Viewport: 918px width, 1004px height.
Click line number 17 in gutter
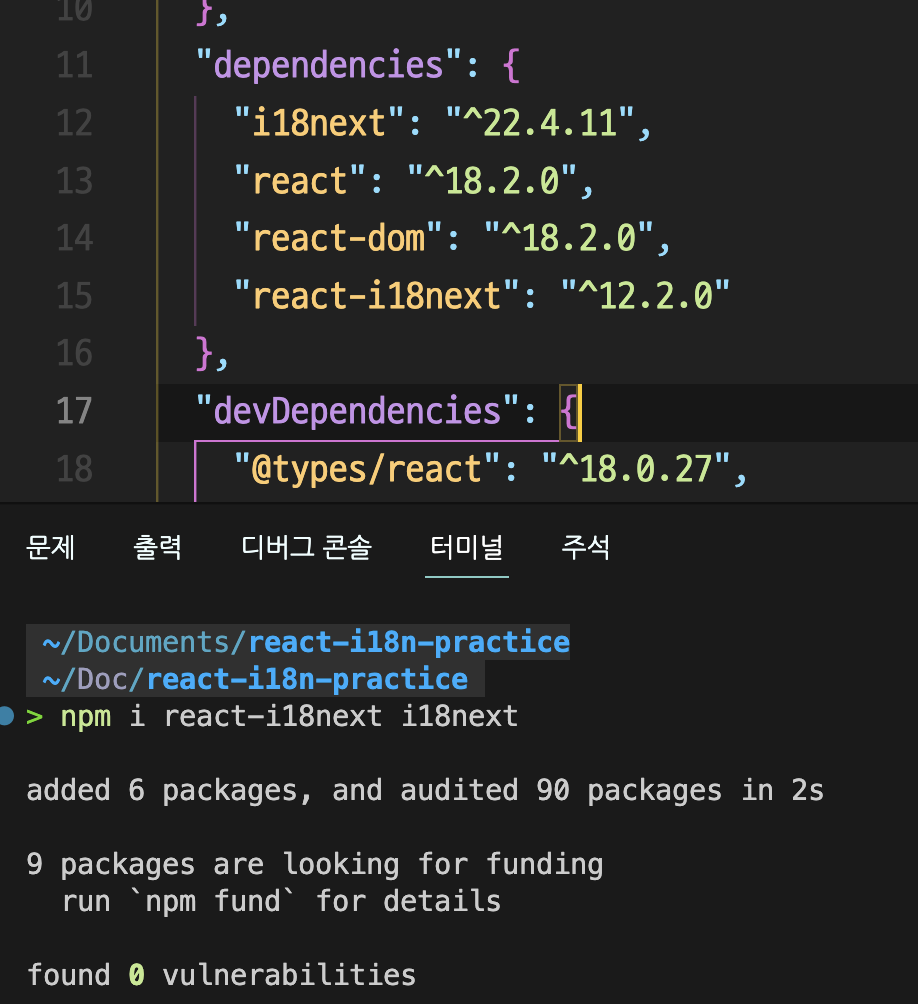(x=75, y=412)
